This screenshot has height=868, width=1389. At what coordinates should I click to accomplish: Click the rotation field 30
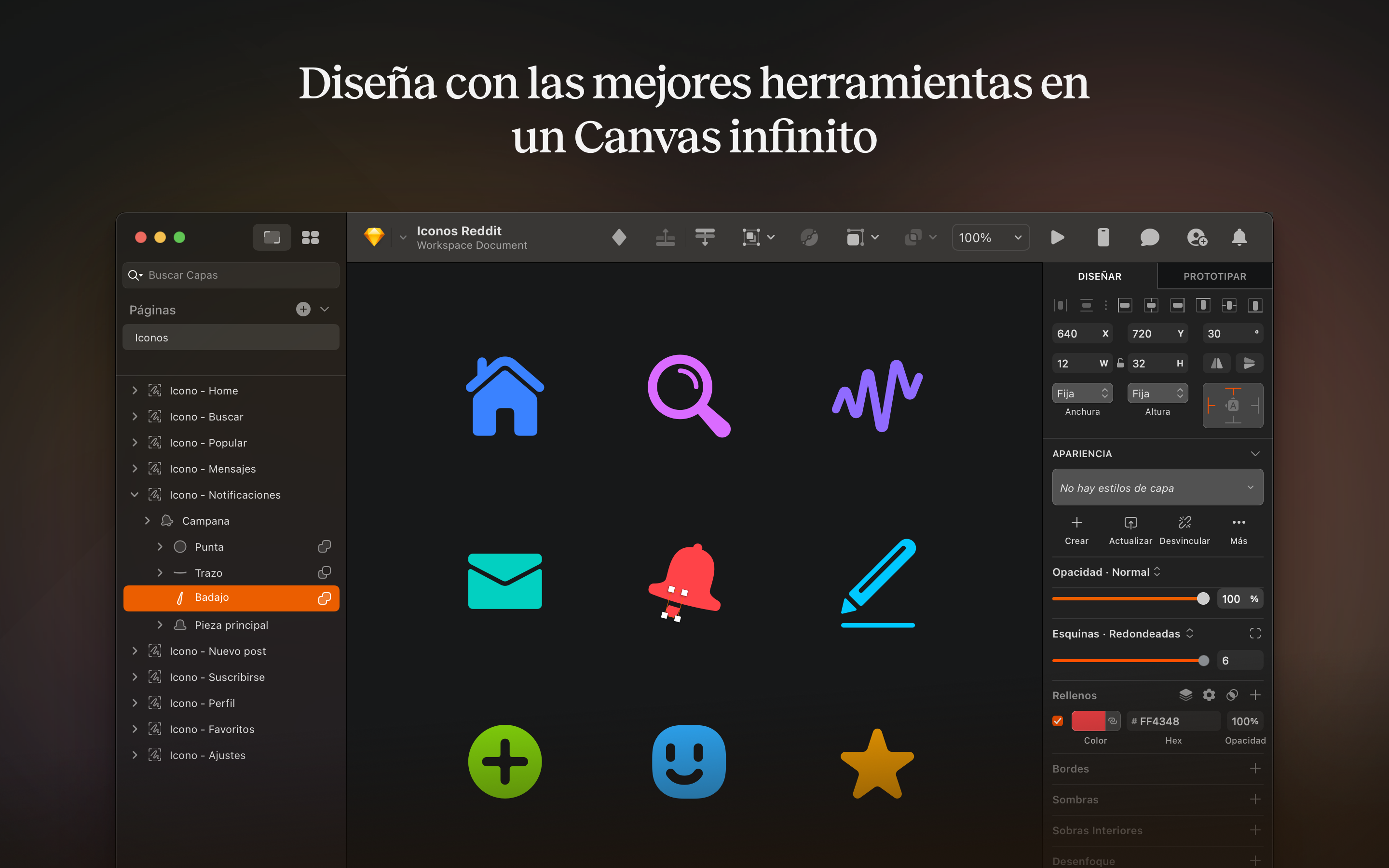point(1233,334)
